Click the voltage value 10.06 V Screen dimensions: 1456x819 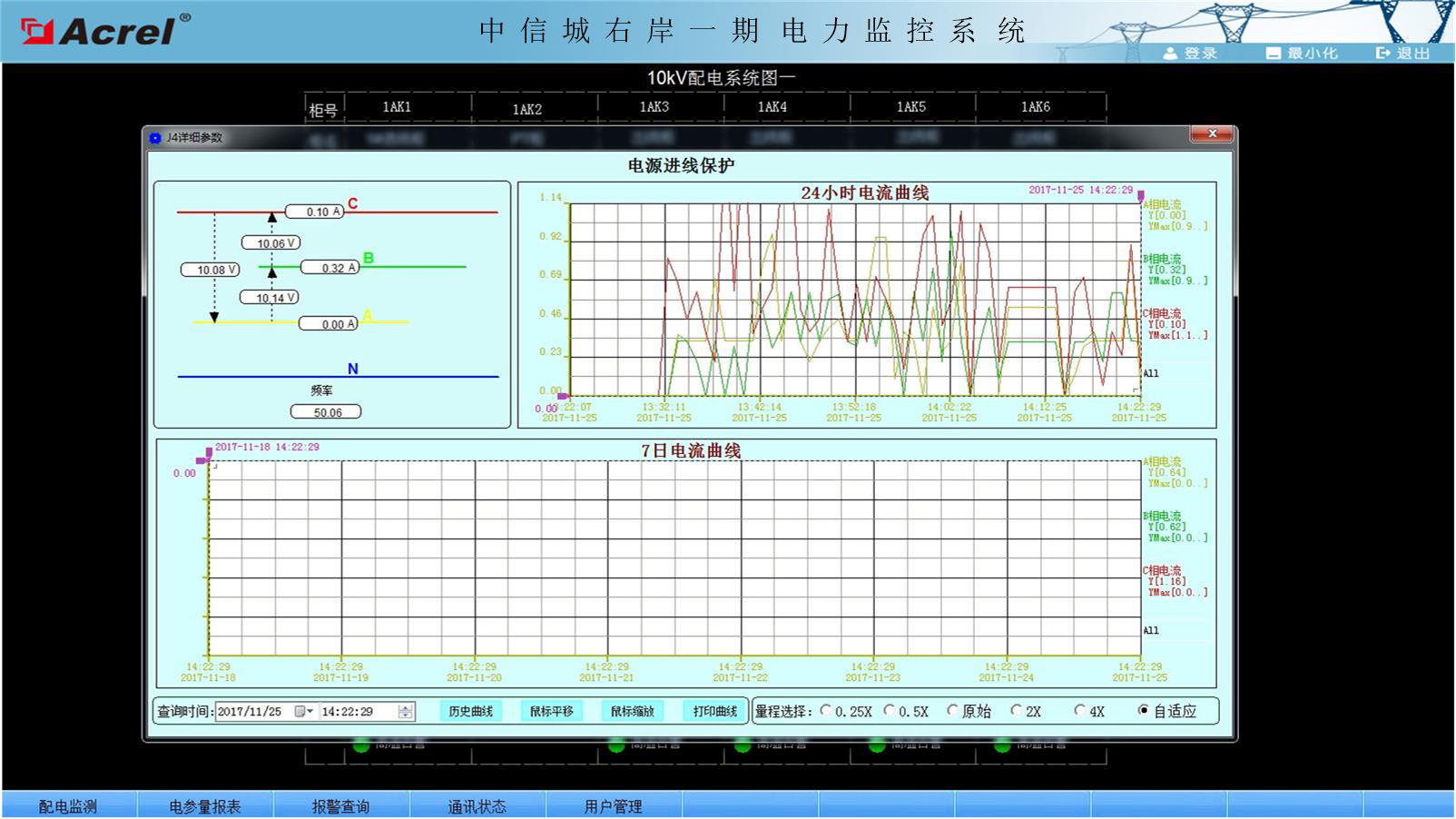coord(271,243)
